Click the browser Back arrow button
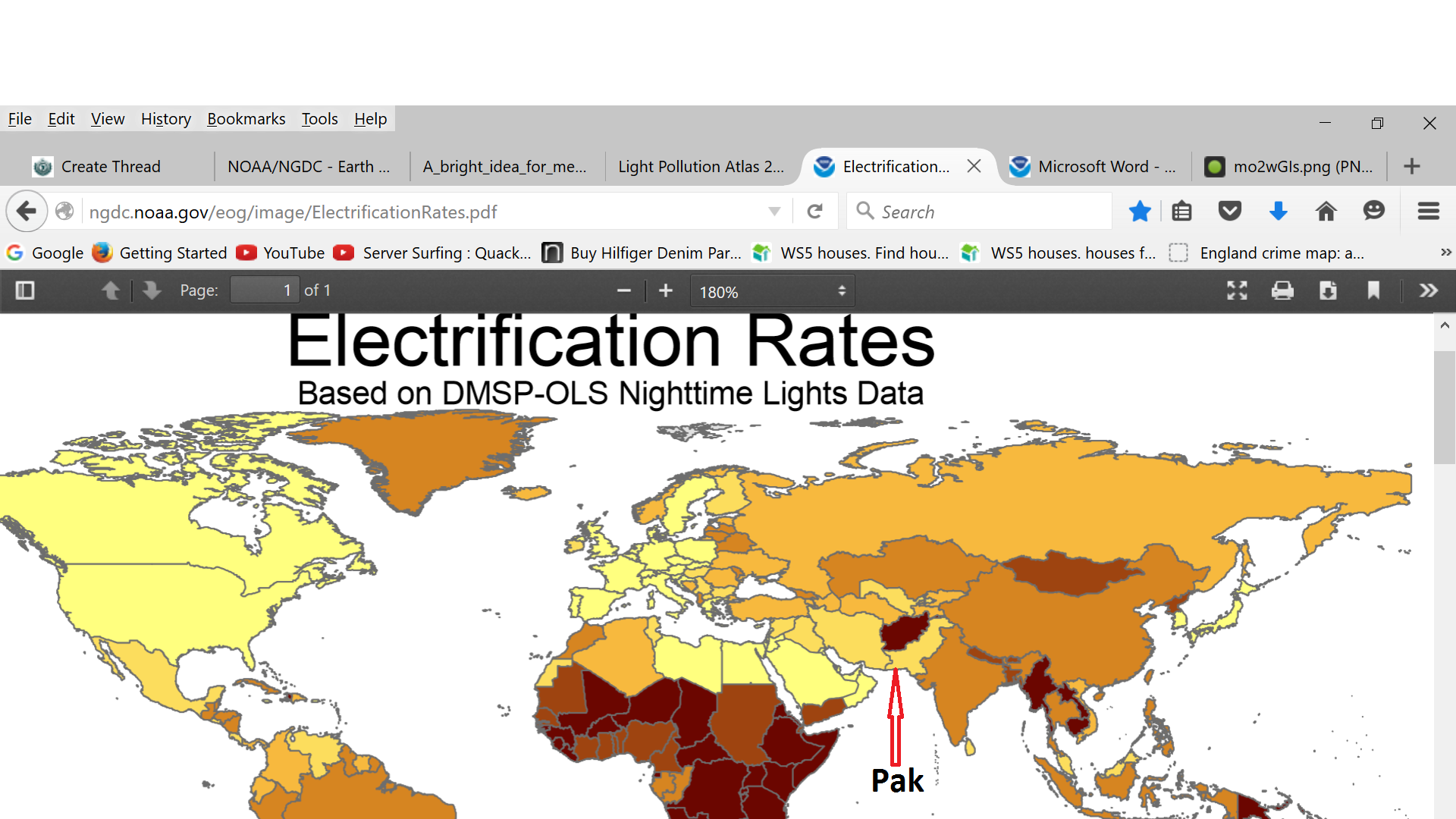 tap(27, 211)
